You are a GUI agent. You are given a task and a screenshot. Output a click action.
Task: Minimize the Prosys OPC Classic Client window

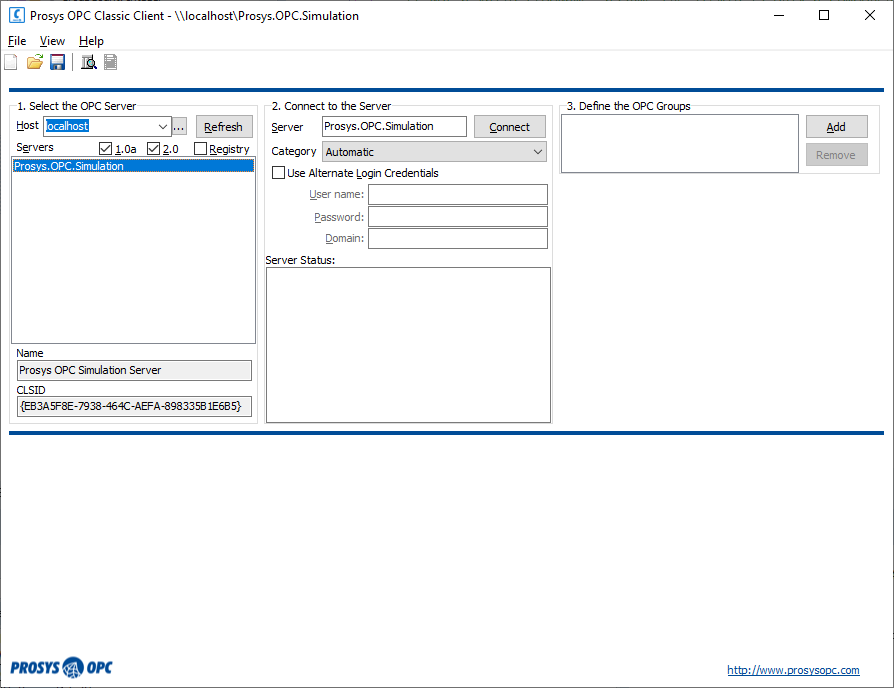(x=779, y=15)
